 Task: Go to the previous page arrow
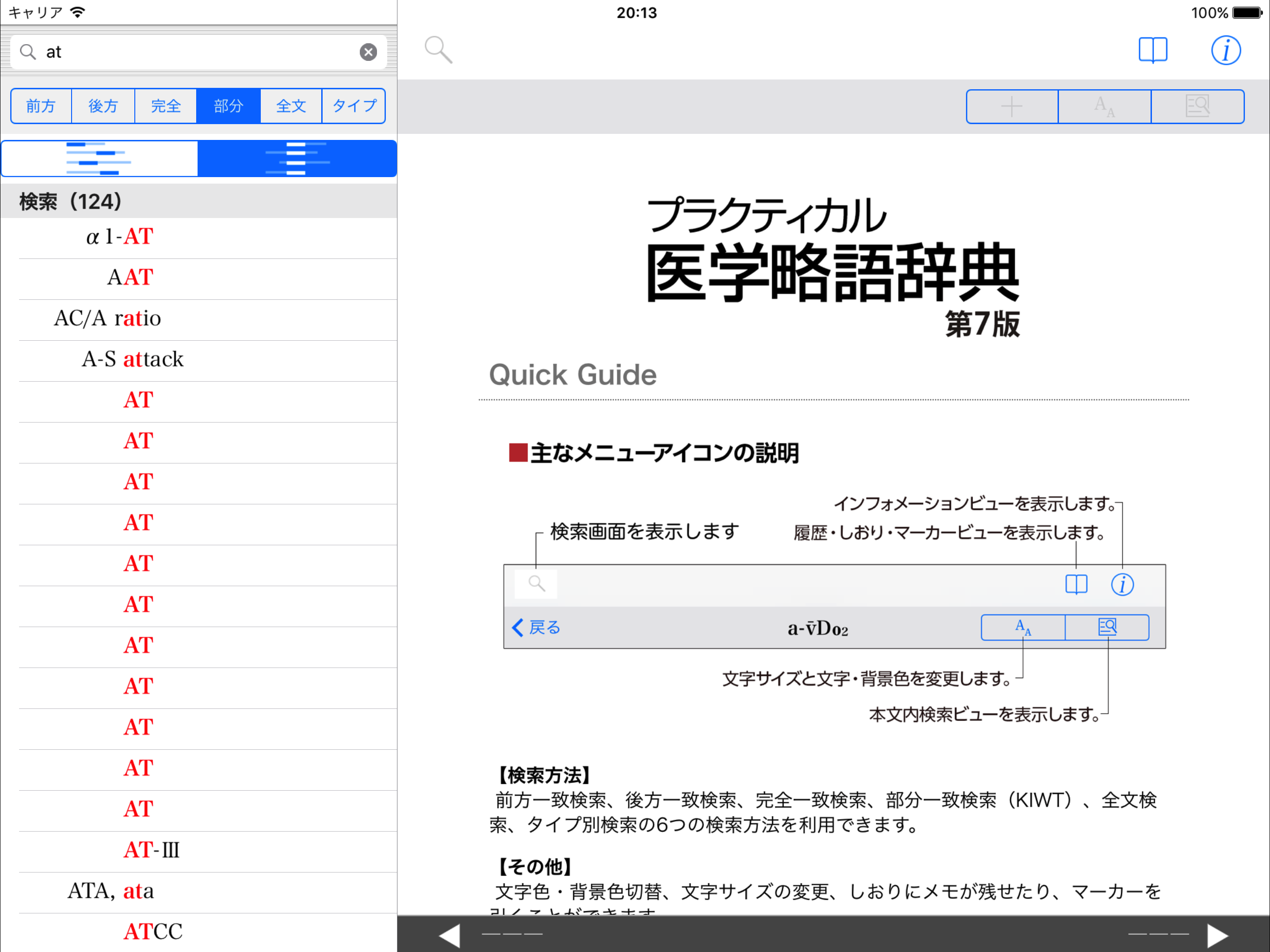[450, 935]
